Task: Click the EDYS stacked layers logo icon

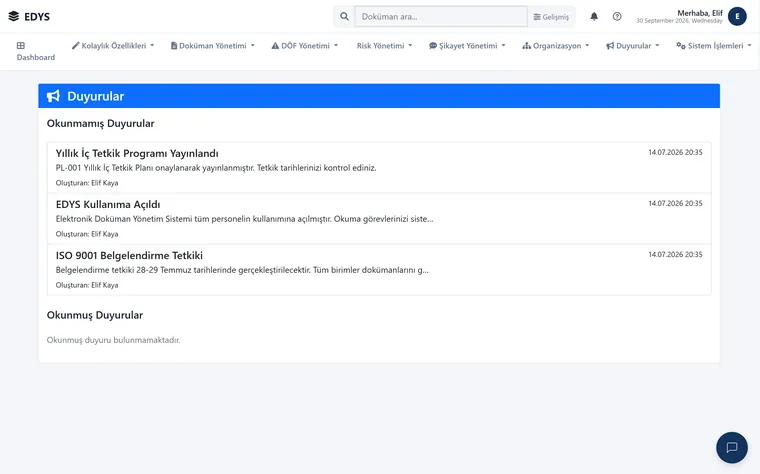Action: click(x=14, y=16)
